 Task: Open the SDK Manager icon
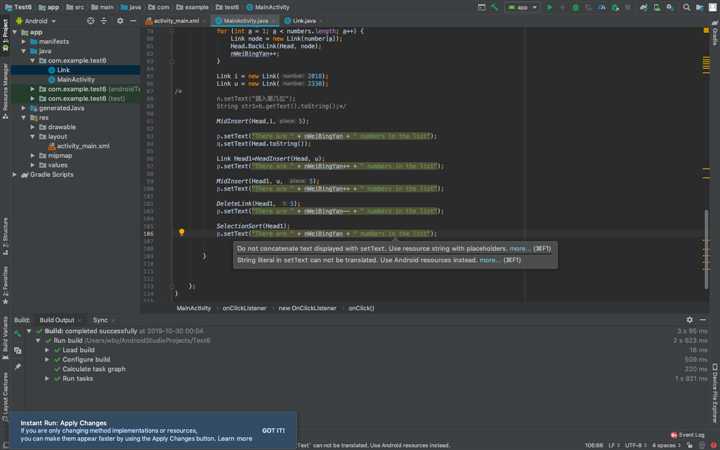(670, 7)
